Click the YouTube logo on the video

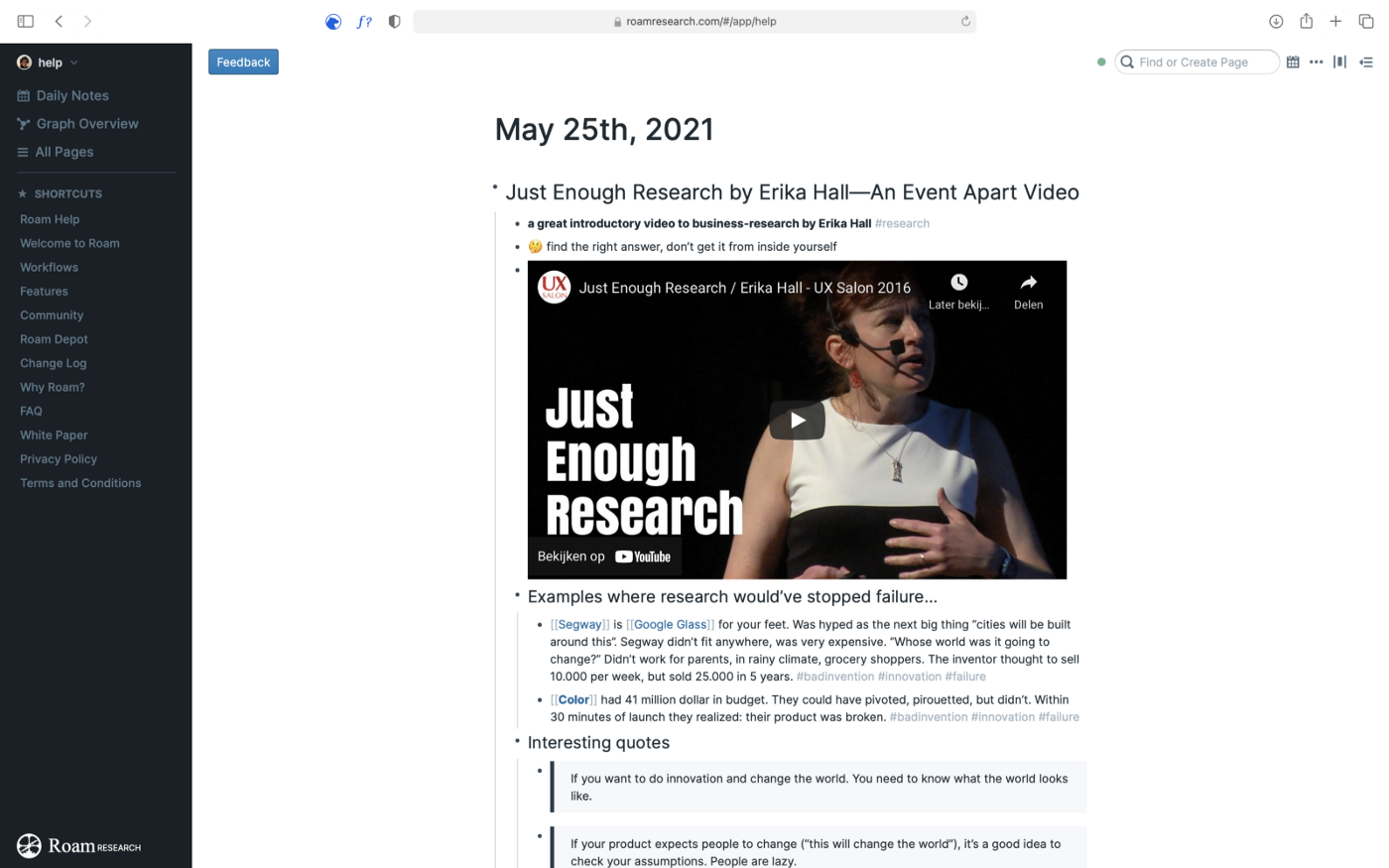[x=643, y=557]
